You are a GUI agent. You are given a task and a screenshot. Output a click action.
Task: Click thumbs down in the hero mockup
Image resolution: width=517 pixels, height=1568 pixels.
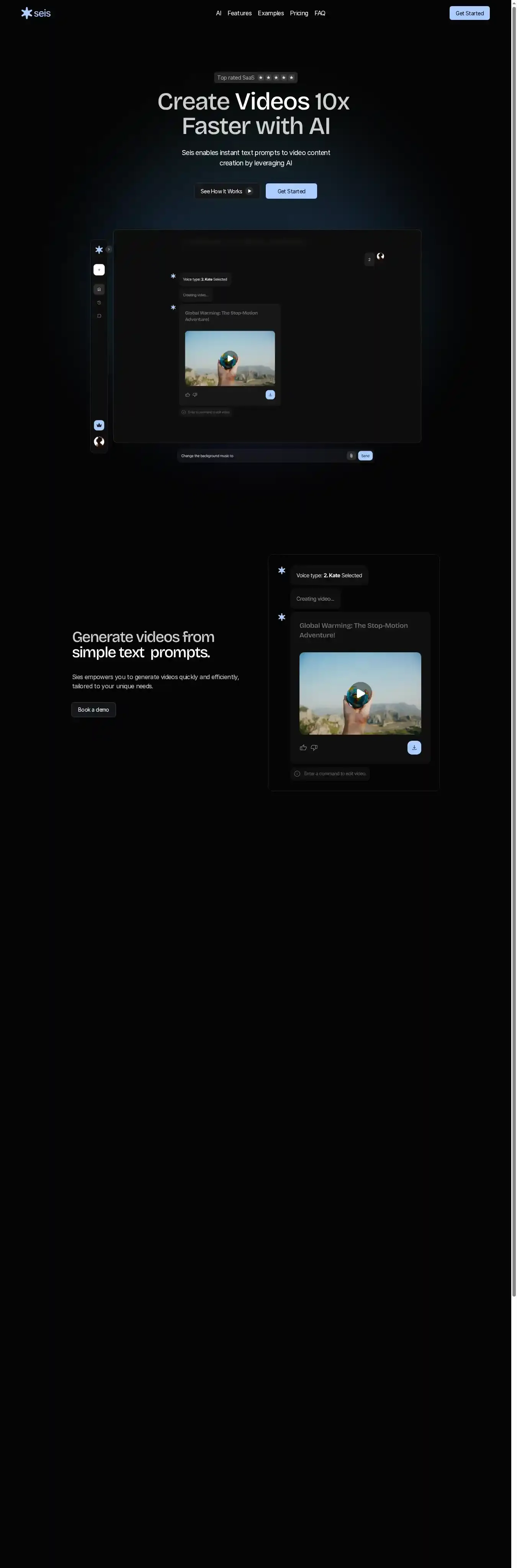click(195, 394)
